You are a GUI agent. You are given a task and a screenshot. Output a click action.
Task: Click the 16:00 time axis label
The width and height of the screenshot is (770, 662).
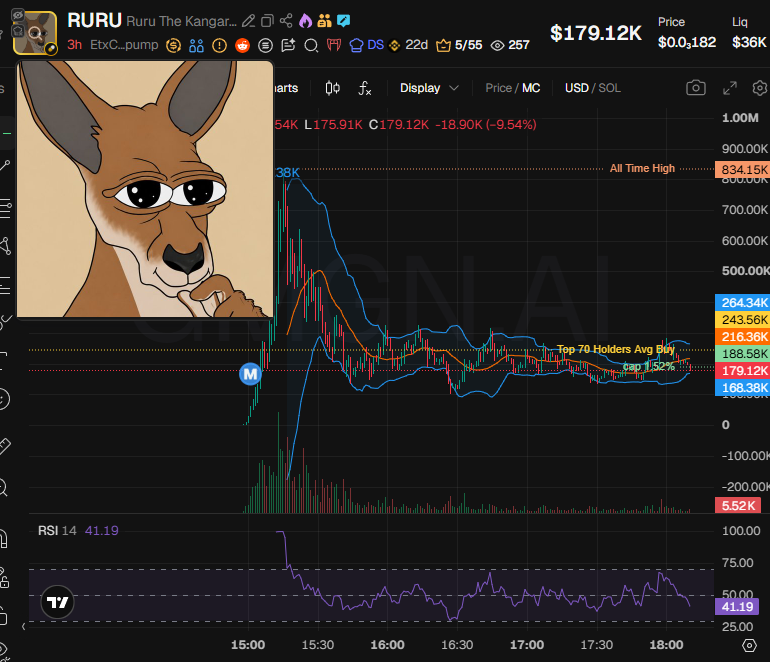pos(387,645)
